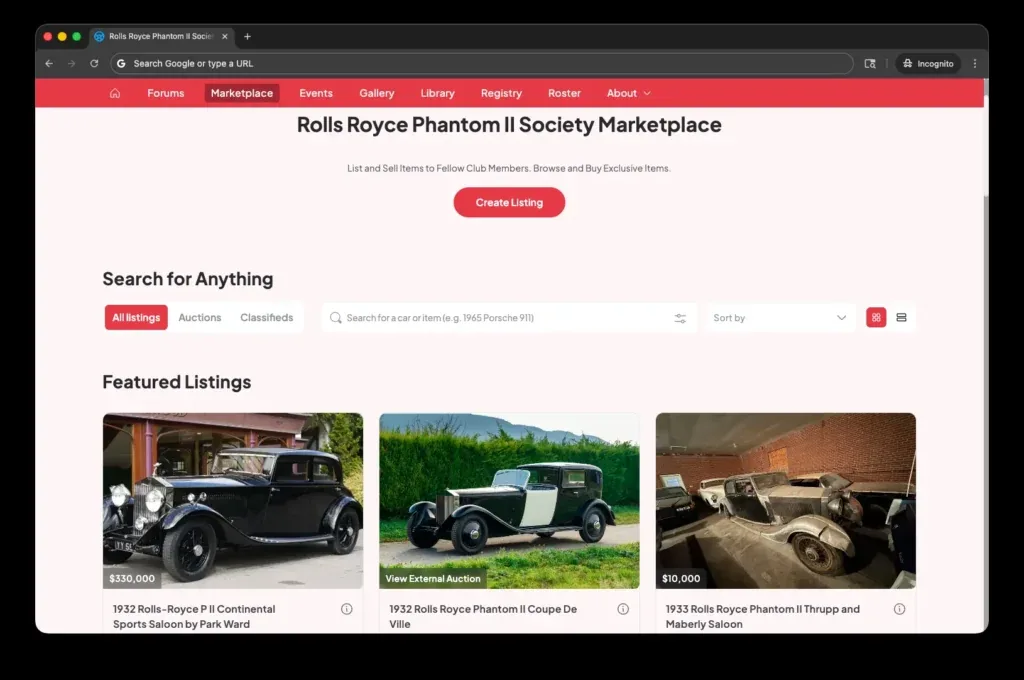Open the dusty garage Saloon photo

[786, 500]
